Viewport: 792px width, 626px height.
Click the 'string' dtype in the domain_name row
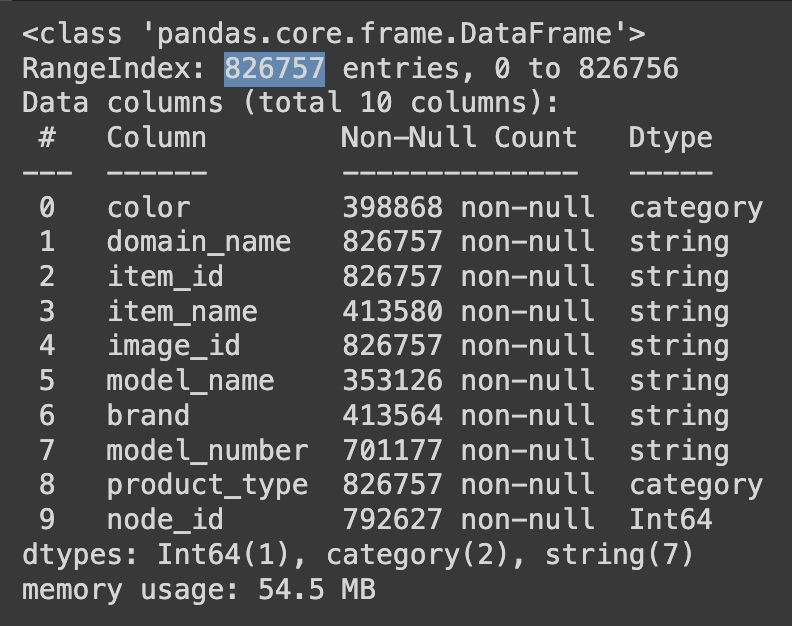point(679,244)
